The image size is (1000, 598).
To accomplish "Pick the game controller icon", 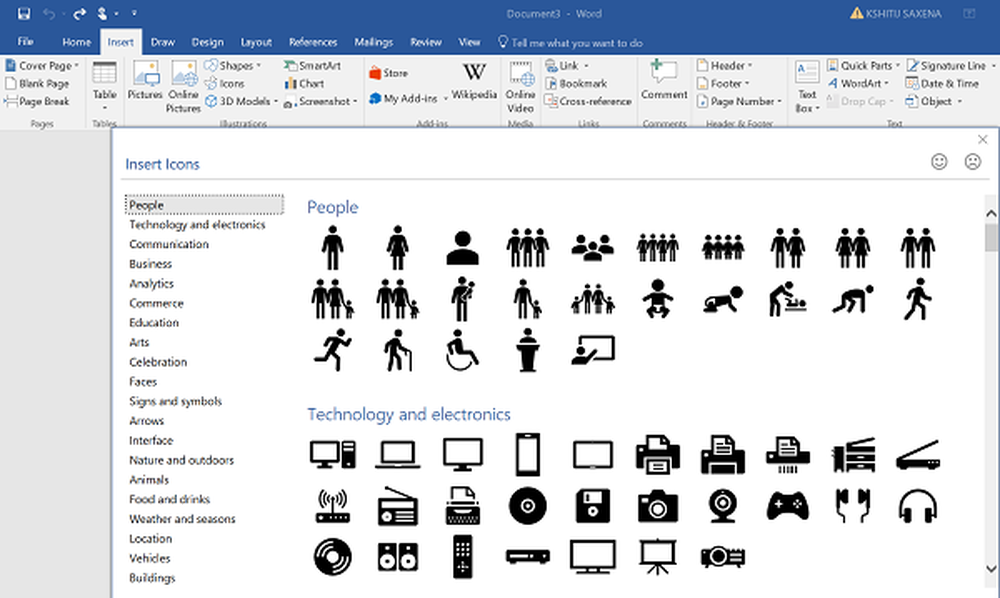I will [x=788, y=506].
